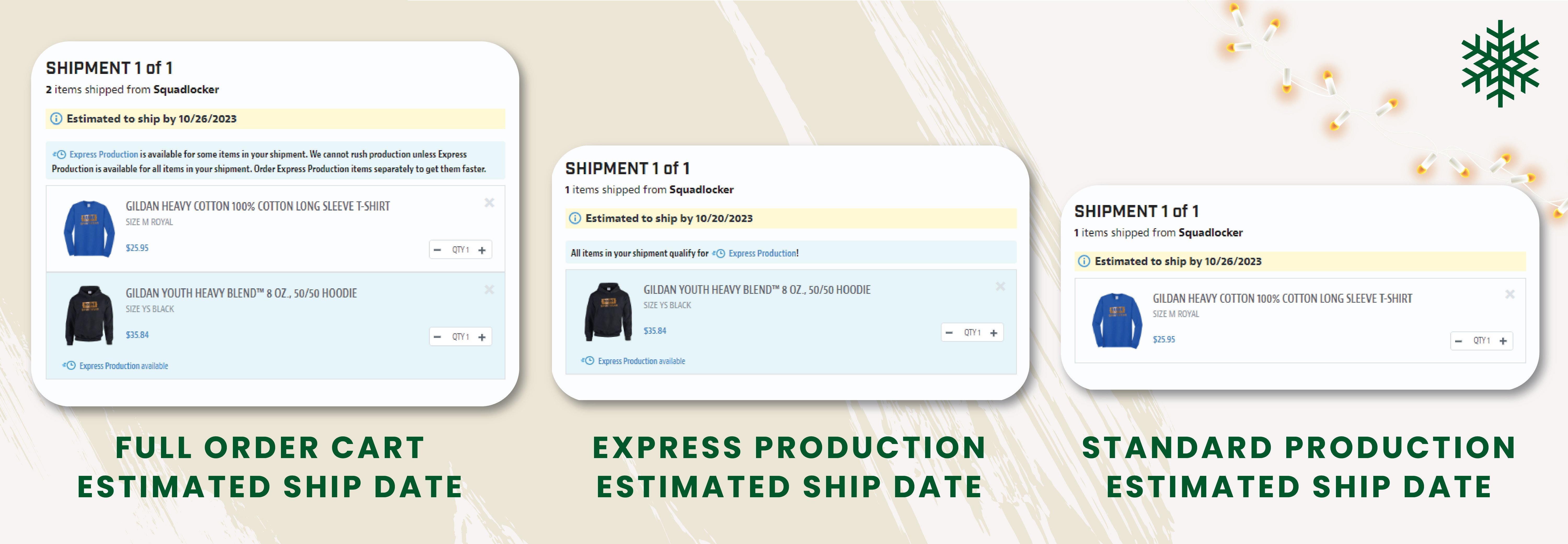Click the green snowflake icon
Screen dimensions: 1568x544
(x=1500, y=63)
